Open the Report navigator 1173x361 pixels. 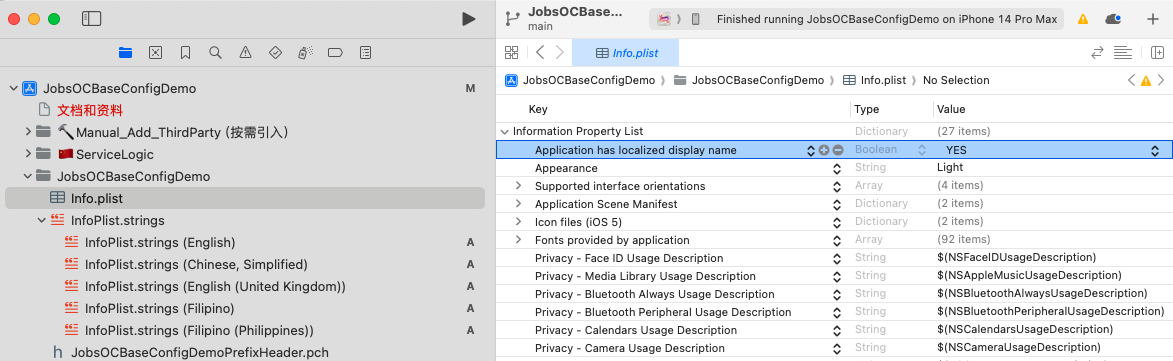(365, 52)
